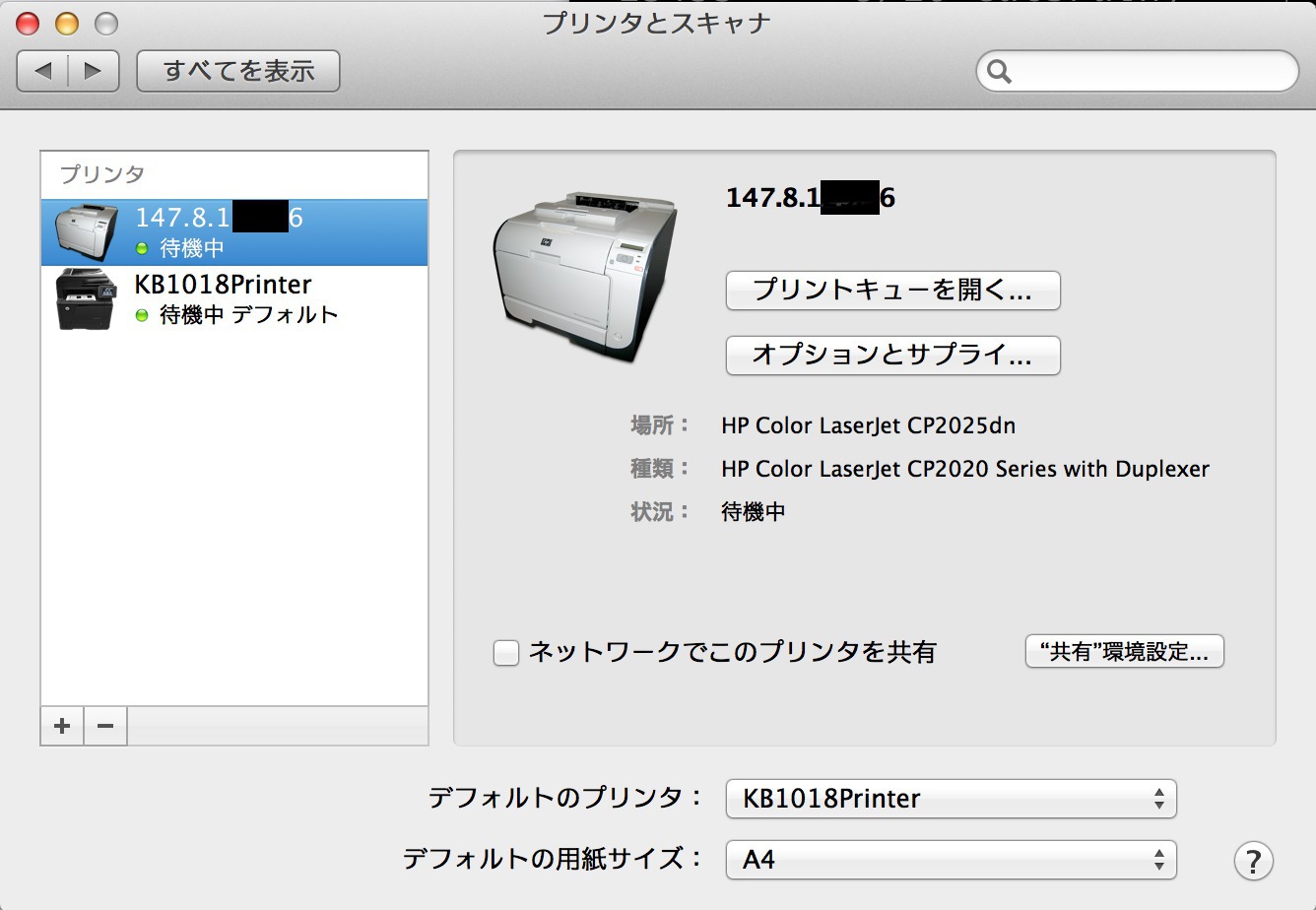Focus the search field in the toolbar
This screenshot has height=910, width=1316.
pos(1138,71)
